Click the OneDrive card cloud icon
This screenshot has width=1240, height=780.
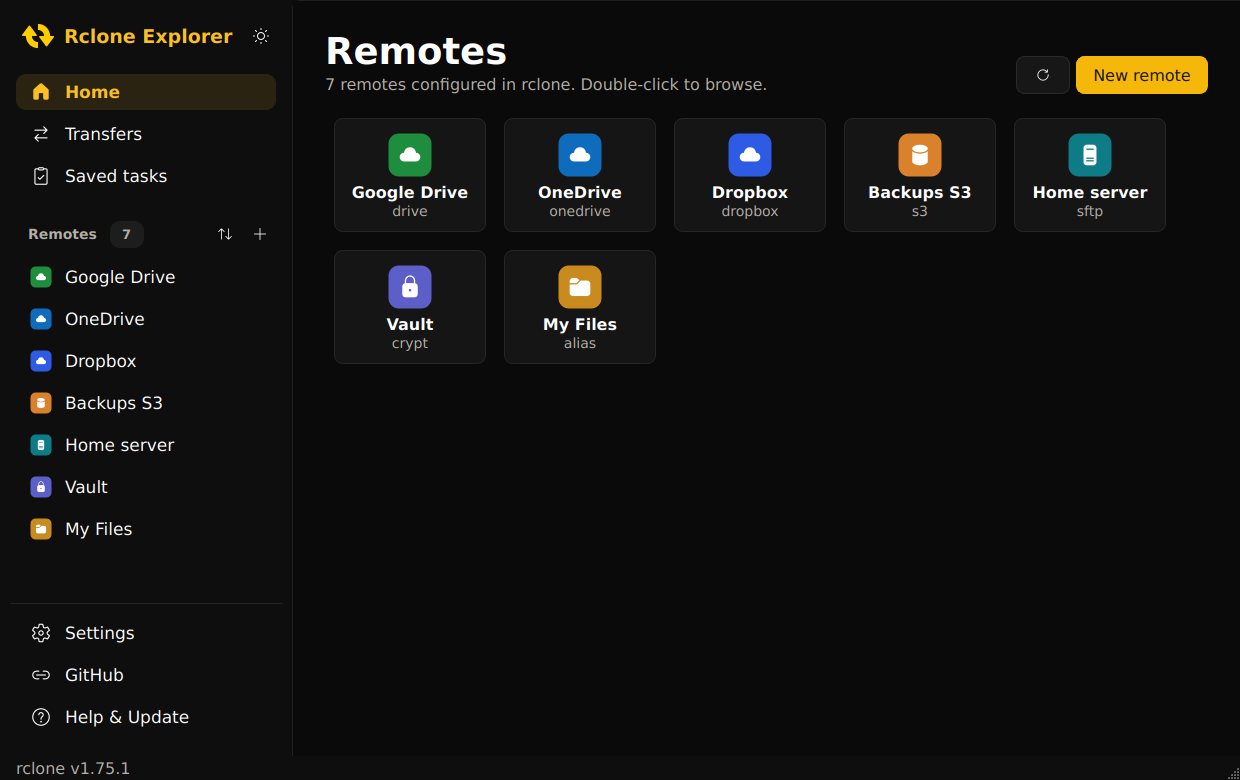(x=580, y=155)
